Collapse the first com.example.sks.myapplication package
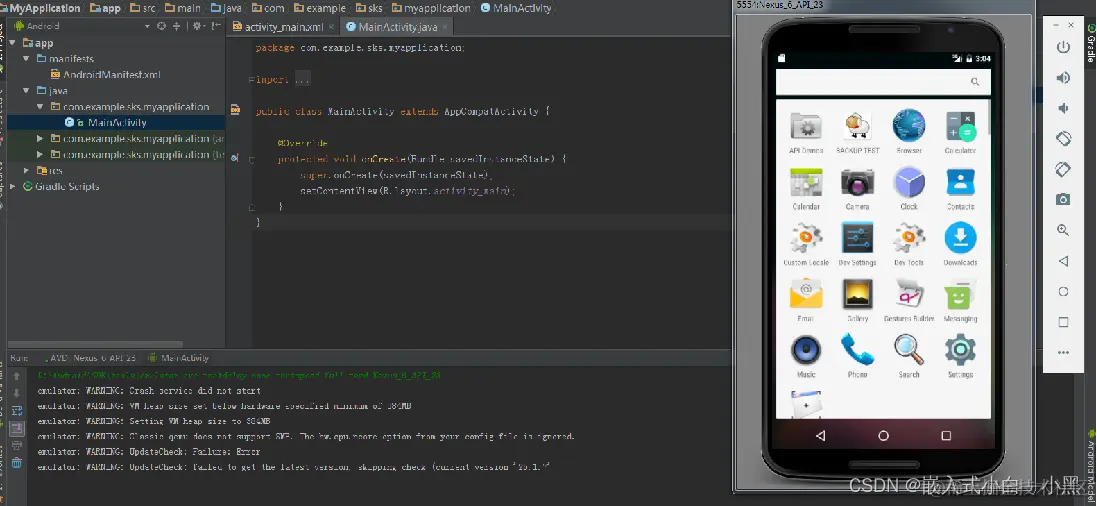This screenshot has width=1097, height=506. 40,106
